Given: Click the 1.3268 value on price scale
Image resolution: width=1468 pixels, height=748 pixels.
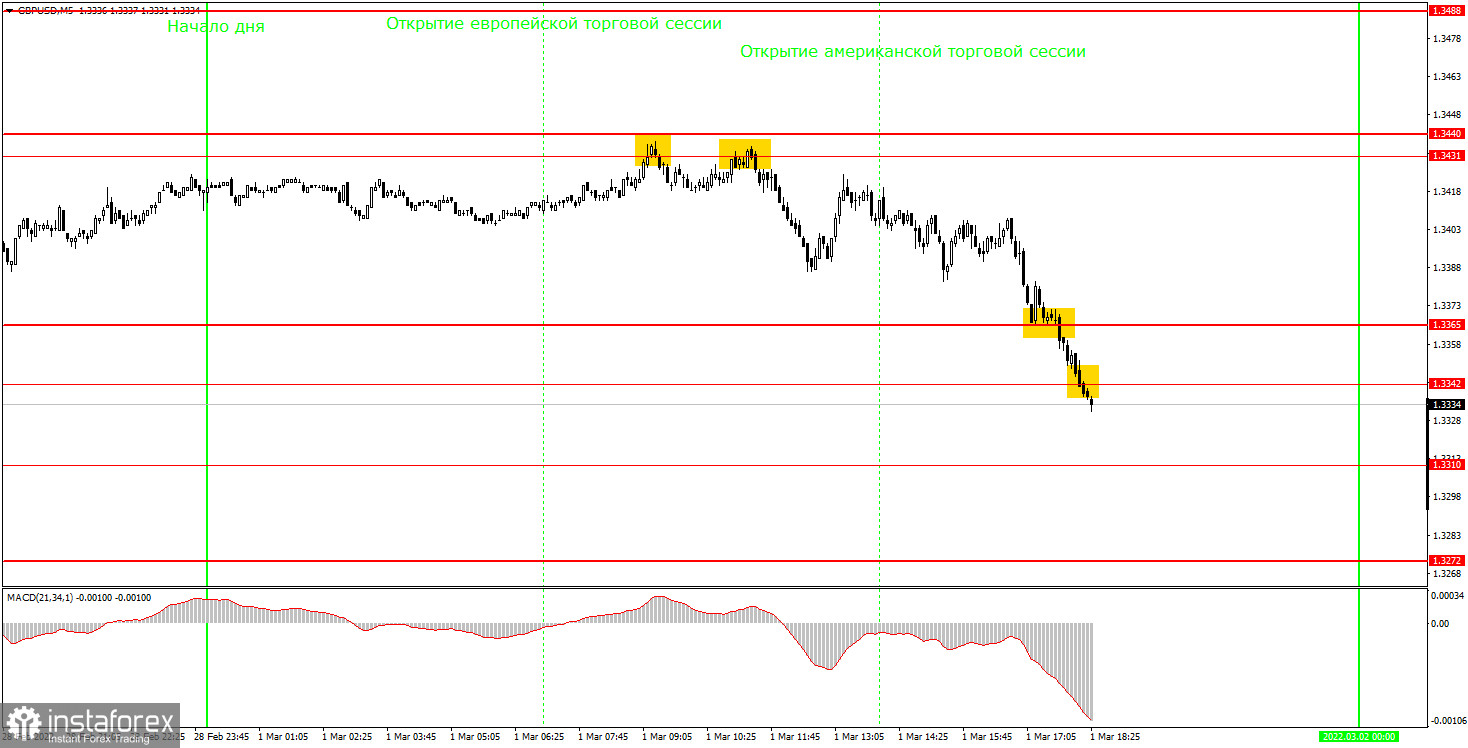Looking at the screenshot, I should [x=1446, y=574].
